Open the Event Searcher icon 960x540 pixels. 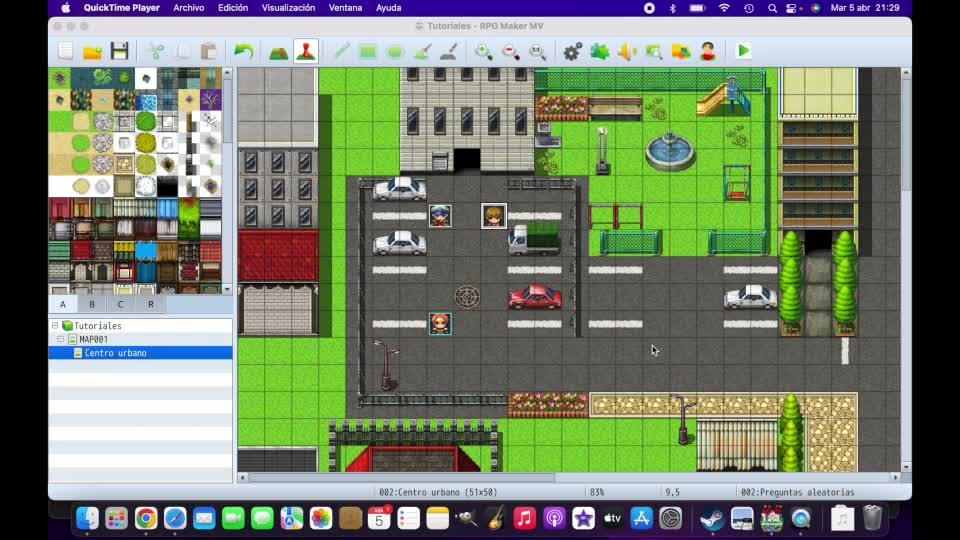(654, 51)
